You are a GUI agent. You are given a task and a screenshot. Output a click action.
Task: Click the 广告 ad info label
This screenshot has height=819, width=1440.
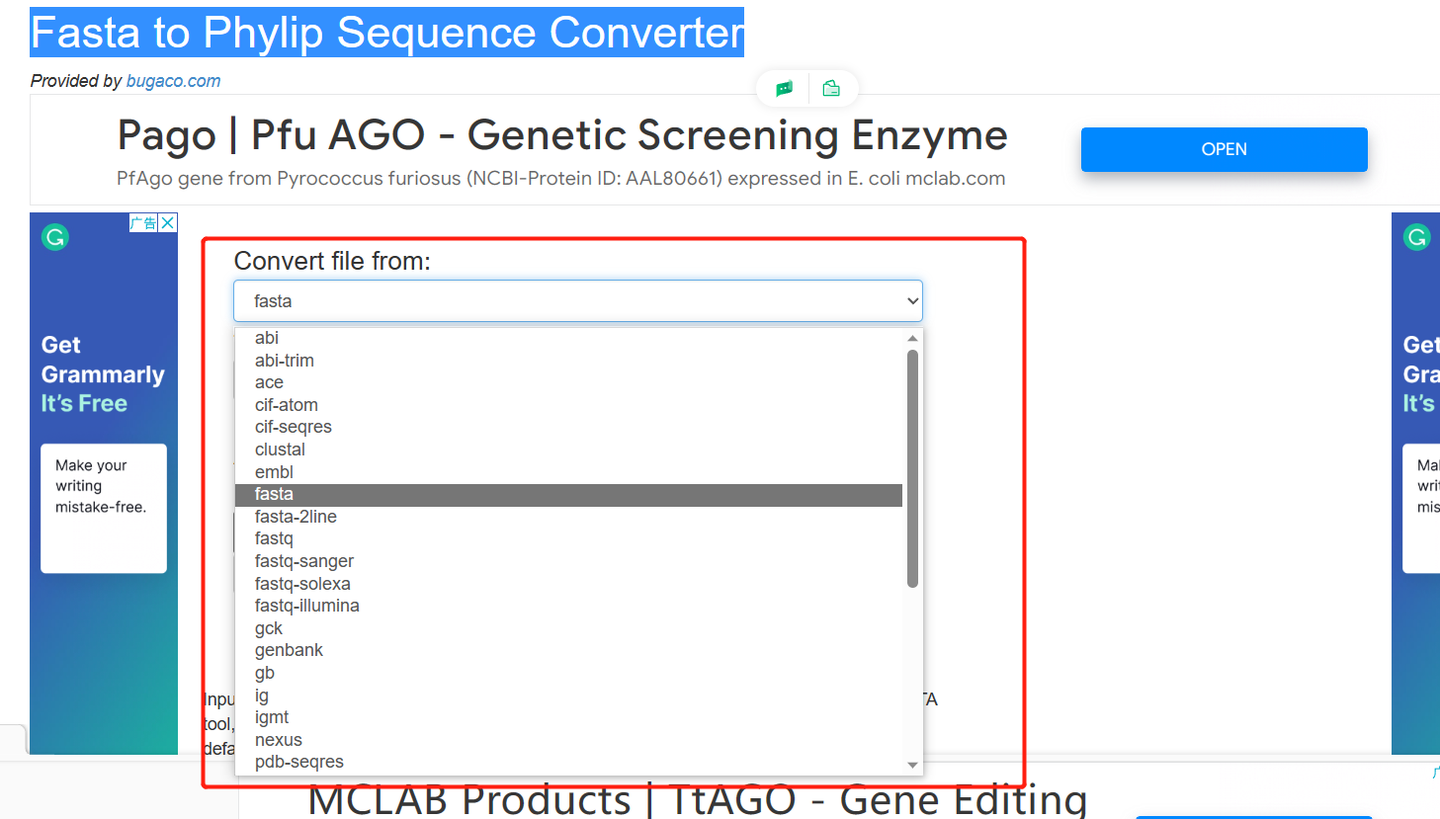(144, 223)
